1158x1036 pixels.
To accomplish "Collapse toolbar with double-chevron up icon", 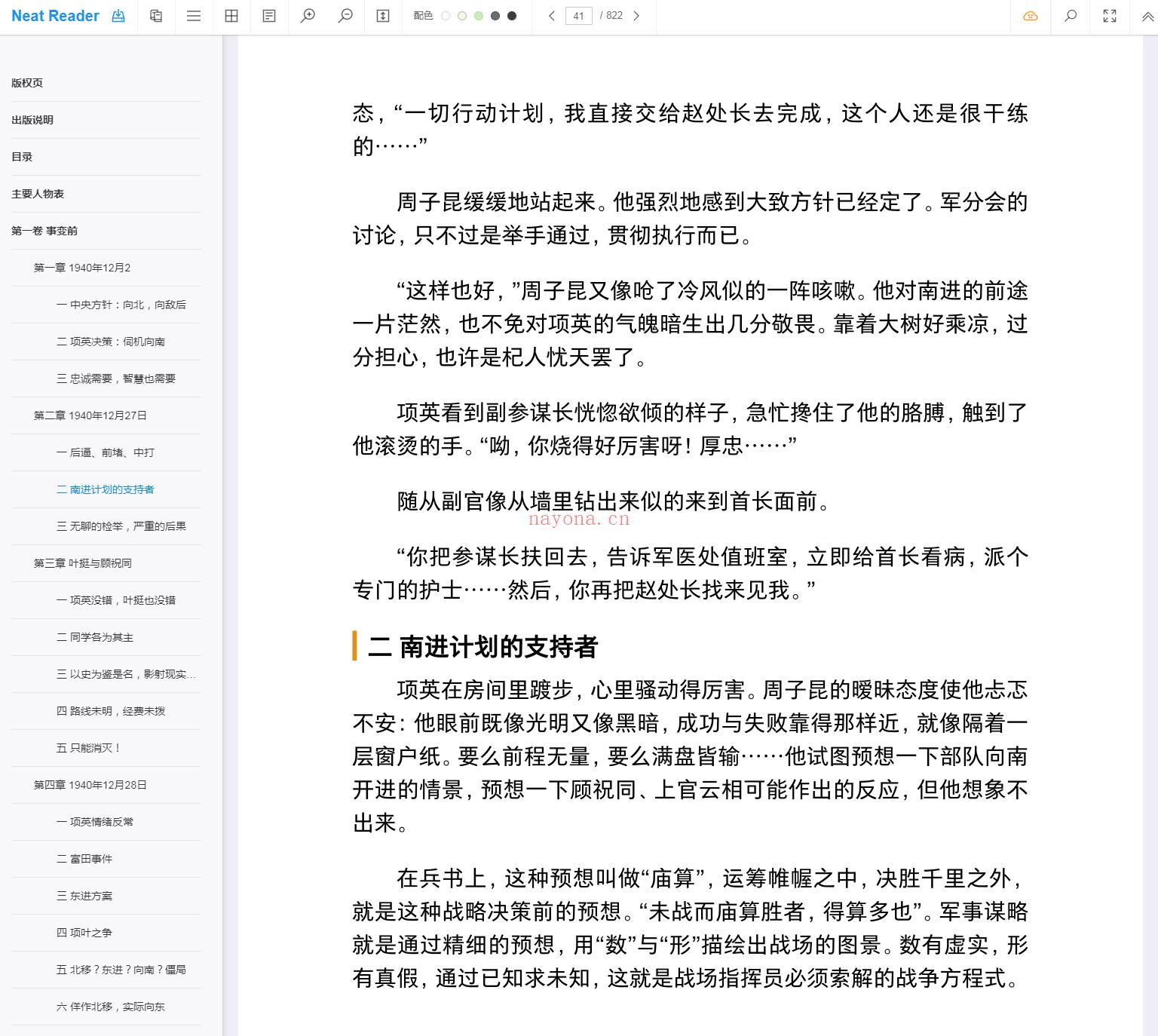I will pos(1148,16).
